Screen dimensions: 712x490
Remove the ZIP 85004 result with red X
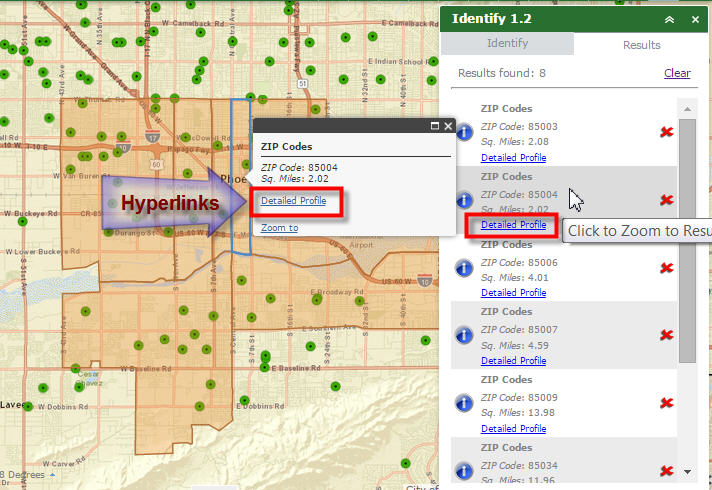667,200
